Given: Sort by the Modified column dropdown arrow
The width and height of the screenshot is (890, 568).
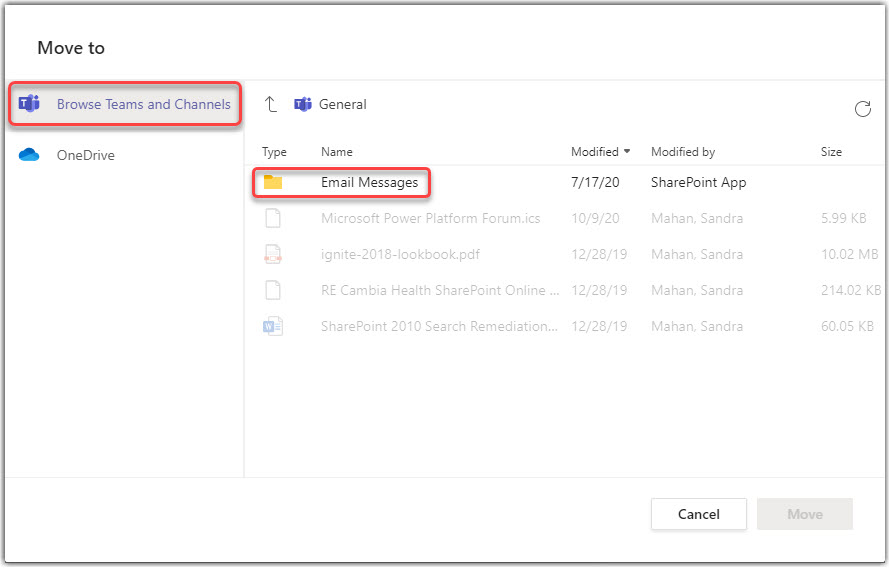Looking at the screenshot, I should tap(627, 152).
